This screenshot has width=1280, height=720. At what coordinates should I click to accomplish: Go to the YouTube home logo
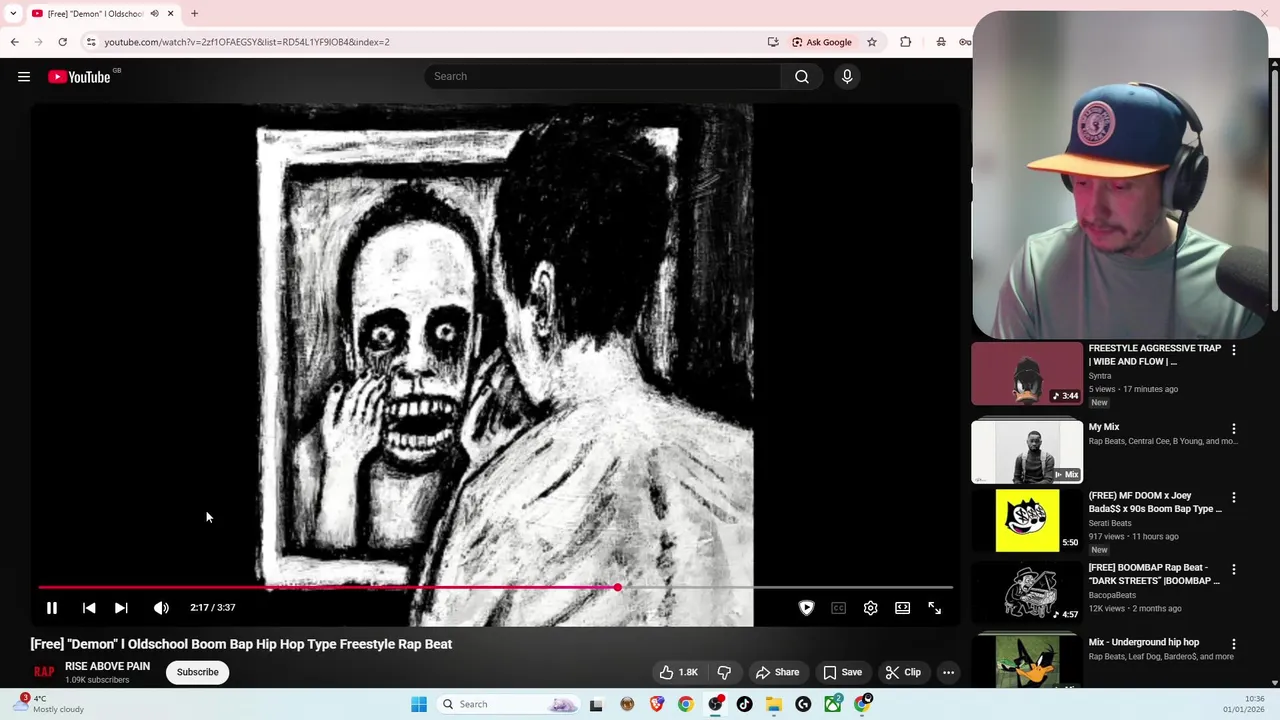point(79,77)
